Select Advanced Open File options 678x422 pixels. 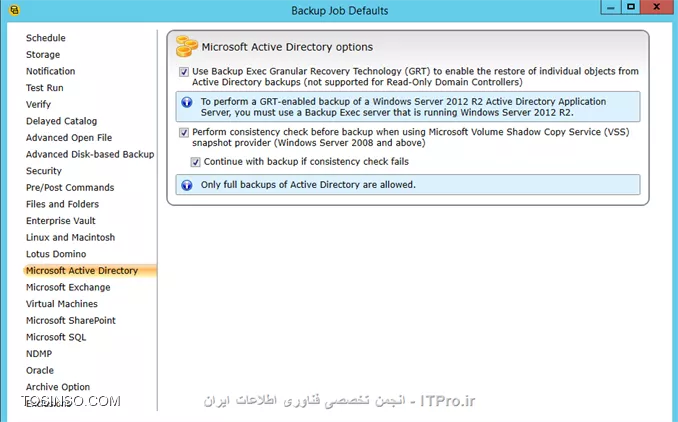tap(69, 137)
